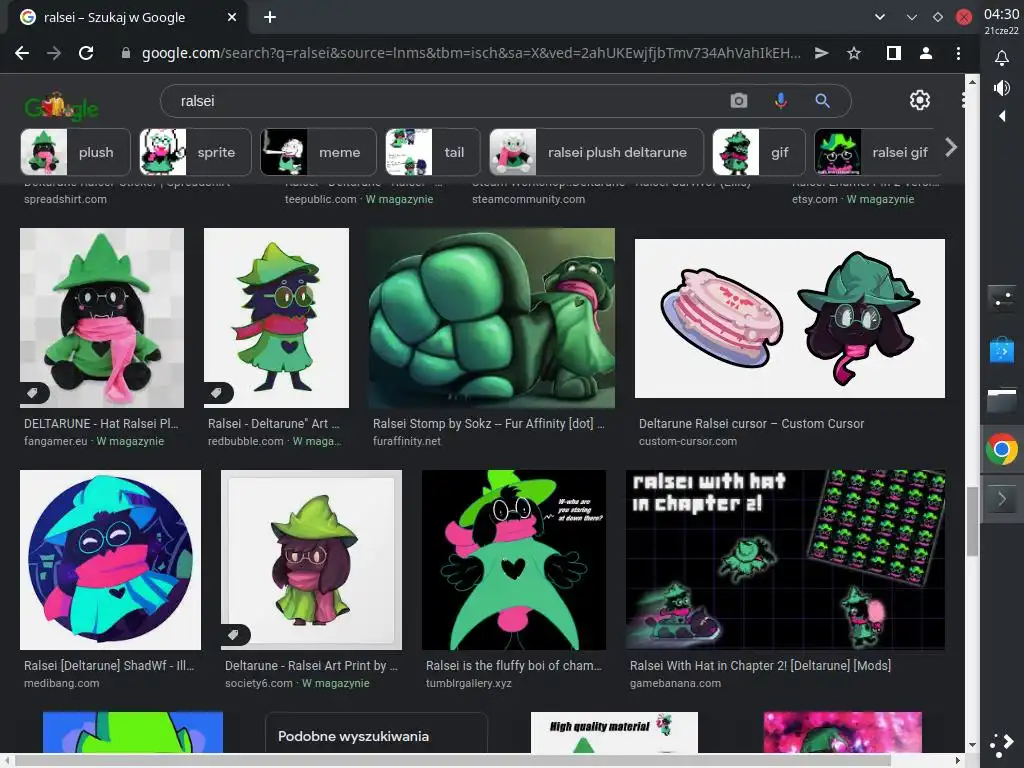
Task: Click the send/share arrow in the address bar
Action: [x=822, y=54]
